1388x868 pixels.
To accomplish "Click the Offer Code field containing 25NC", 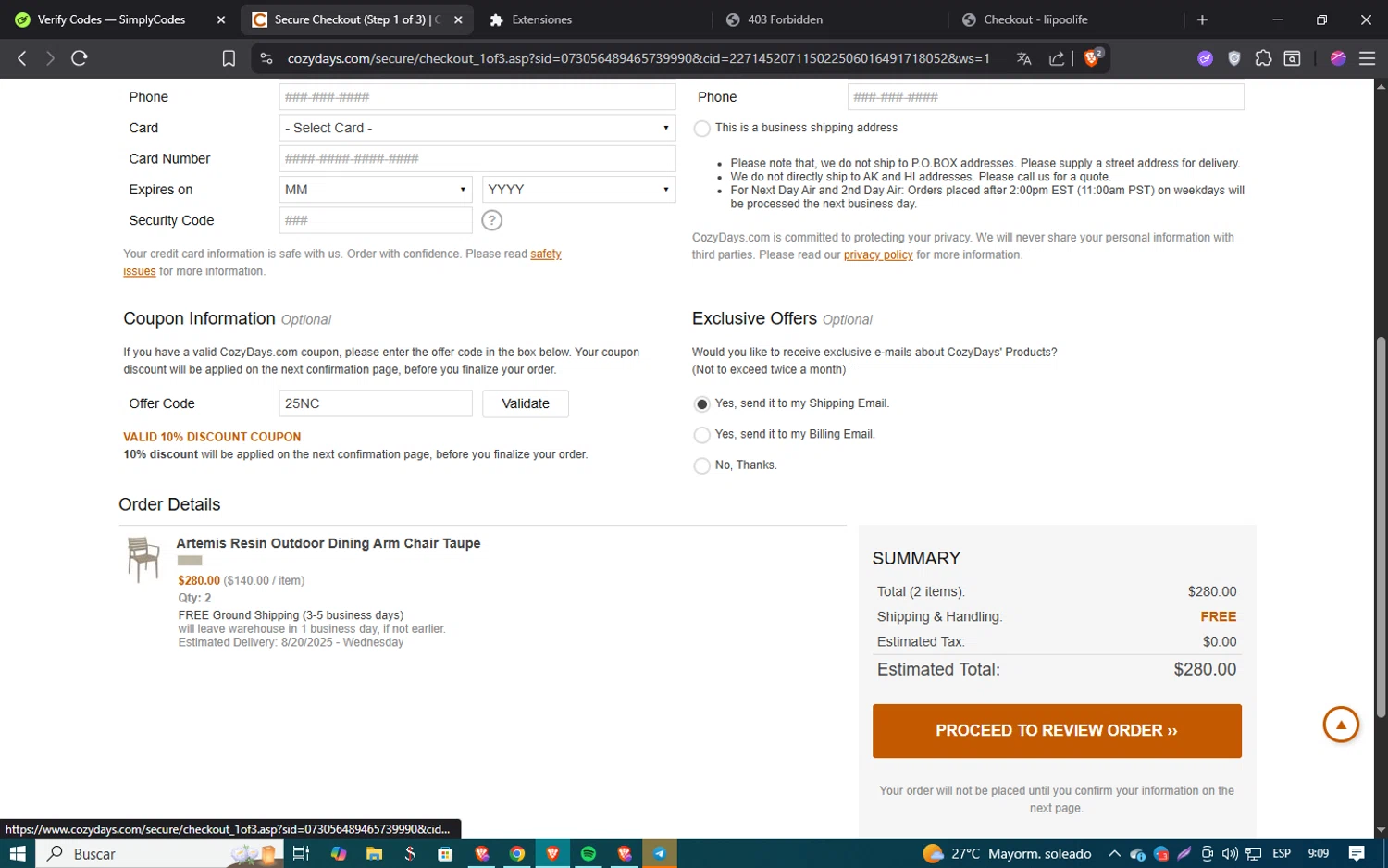I will [376, 403].
